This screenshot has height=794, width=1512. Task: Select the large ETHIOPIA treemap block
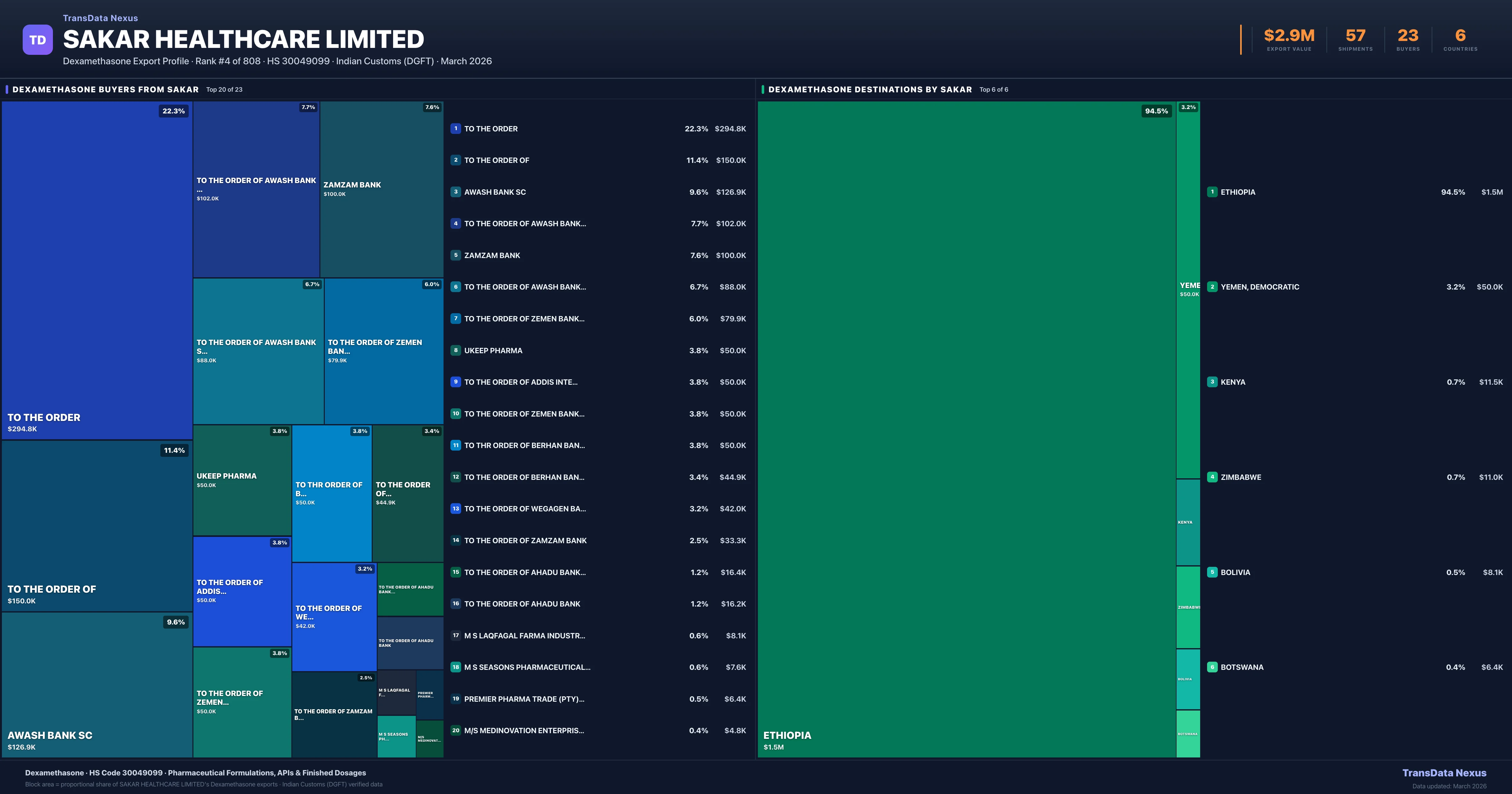tap(966, 429)
